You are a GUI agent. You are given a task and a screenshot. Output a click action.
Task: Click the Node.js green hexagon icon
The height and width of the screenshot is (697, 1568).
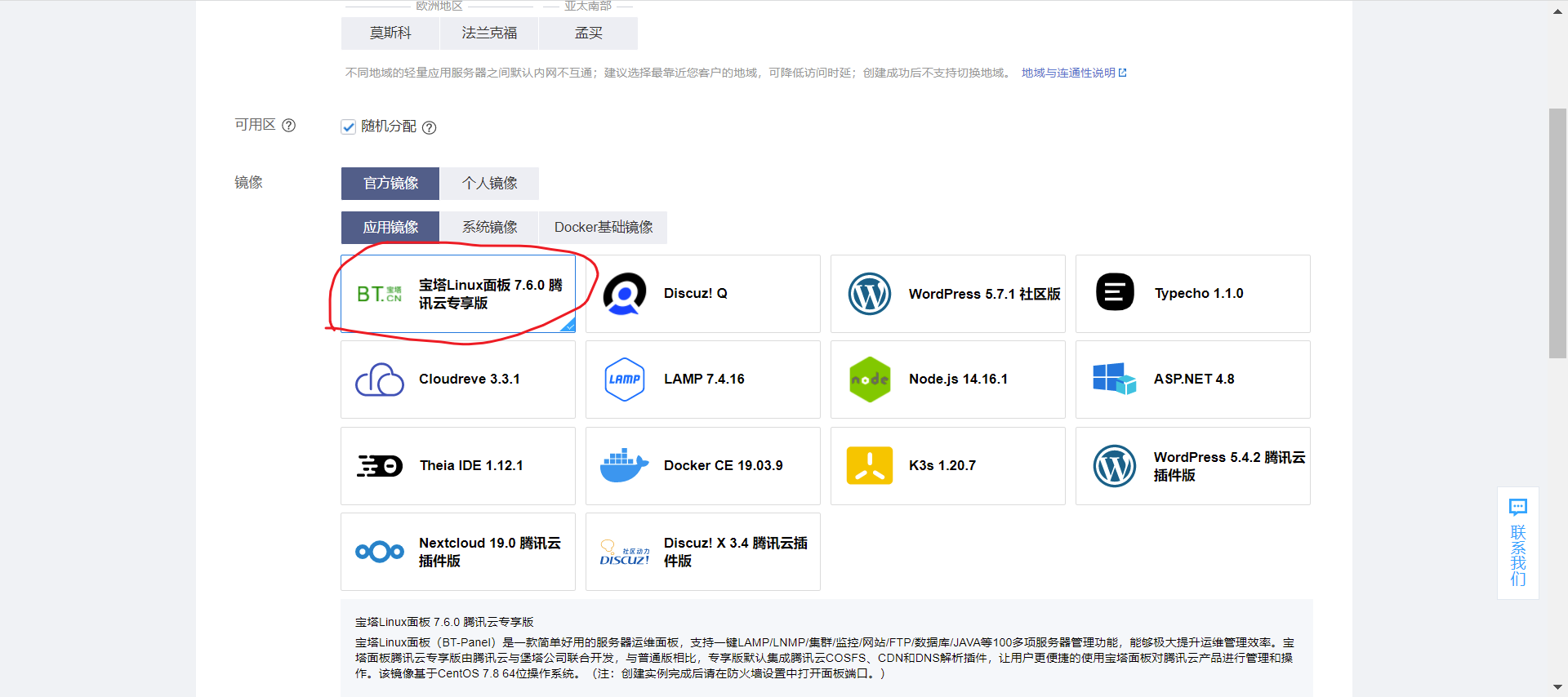pyautogui.click(x=869, y=380)
